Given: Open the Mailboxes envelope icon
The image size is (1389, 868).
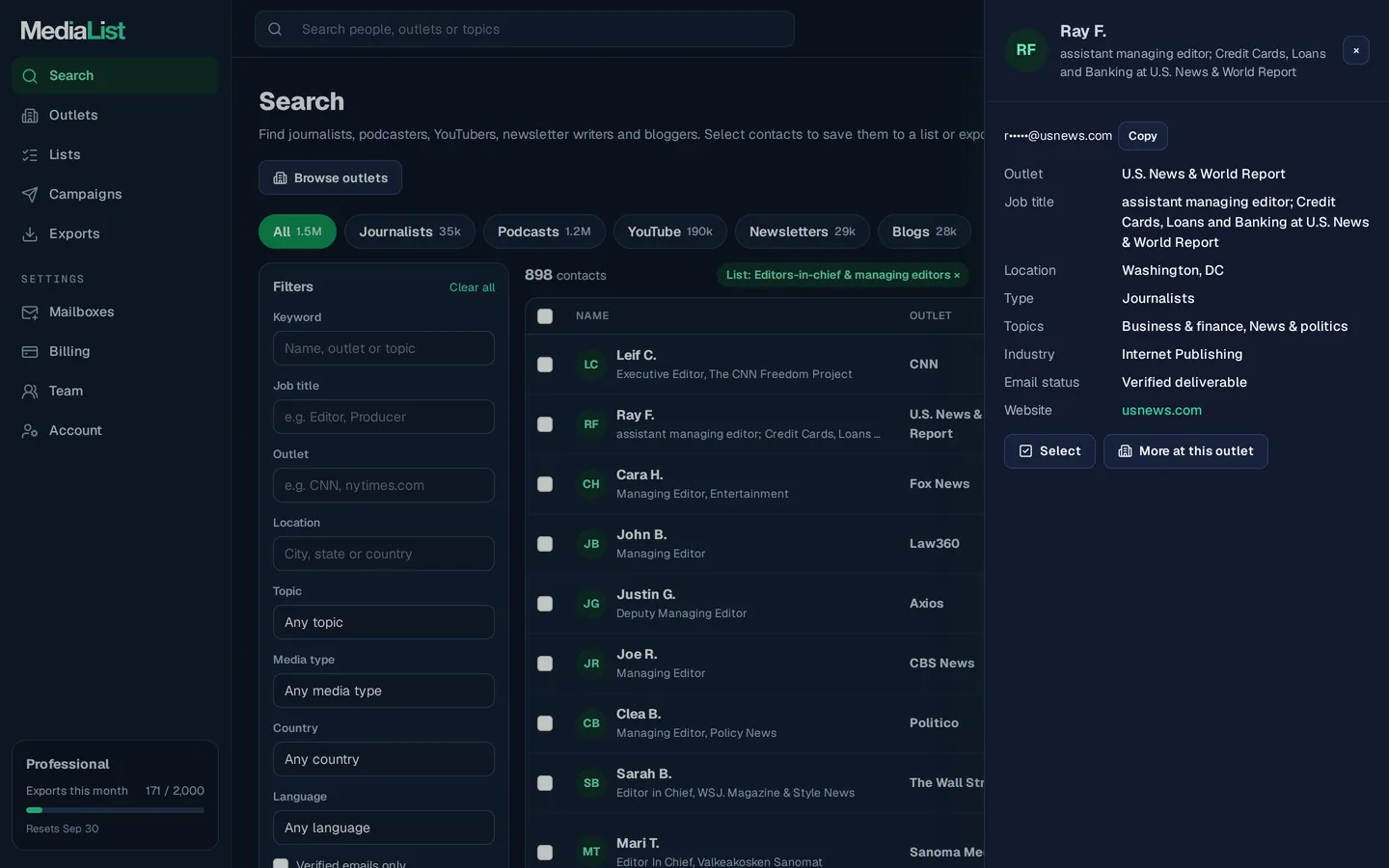Looking at the screenshot, I should coord(30,312).
